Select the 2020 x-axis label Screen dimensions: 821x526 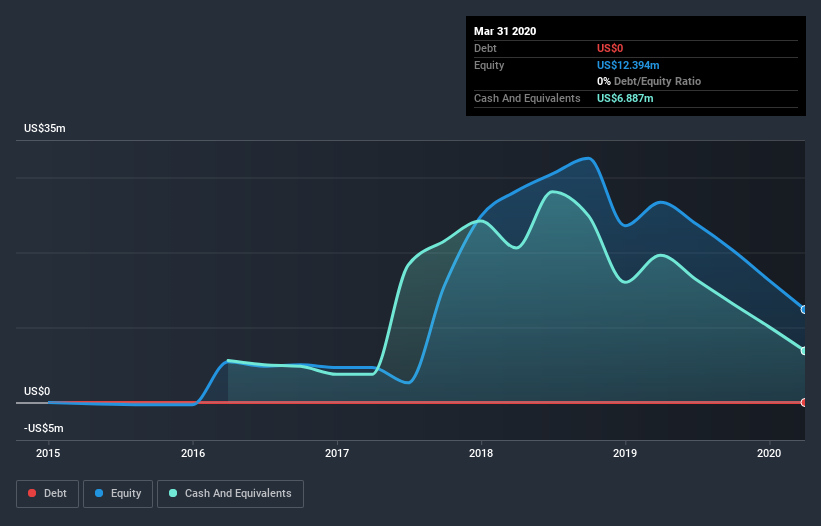[769, 453]
